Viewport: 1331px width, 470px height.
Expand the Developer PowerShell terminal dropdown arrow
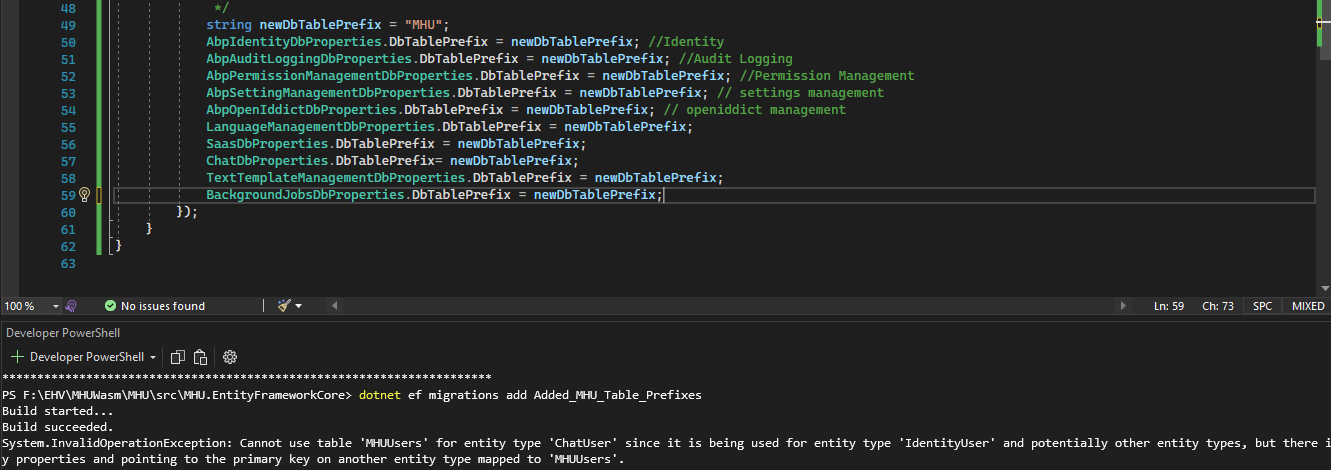click(x=153, y=357)
